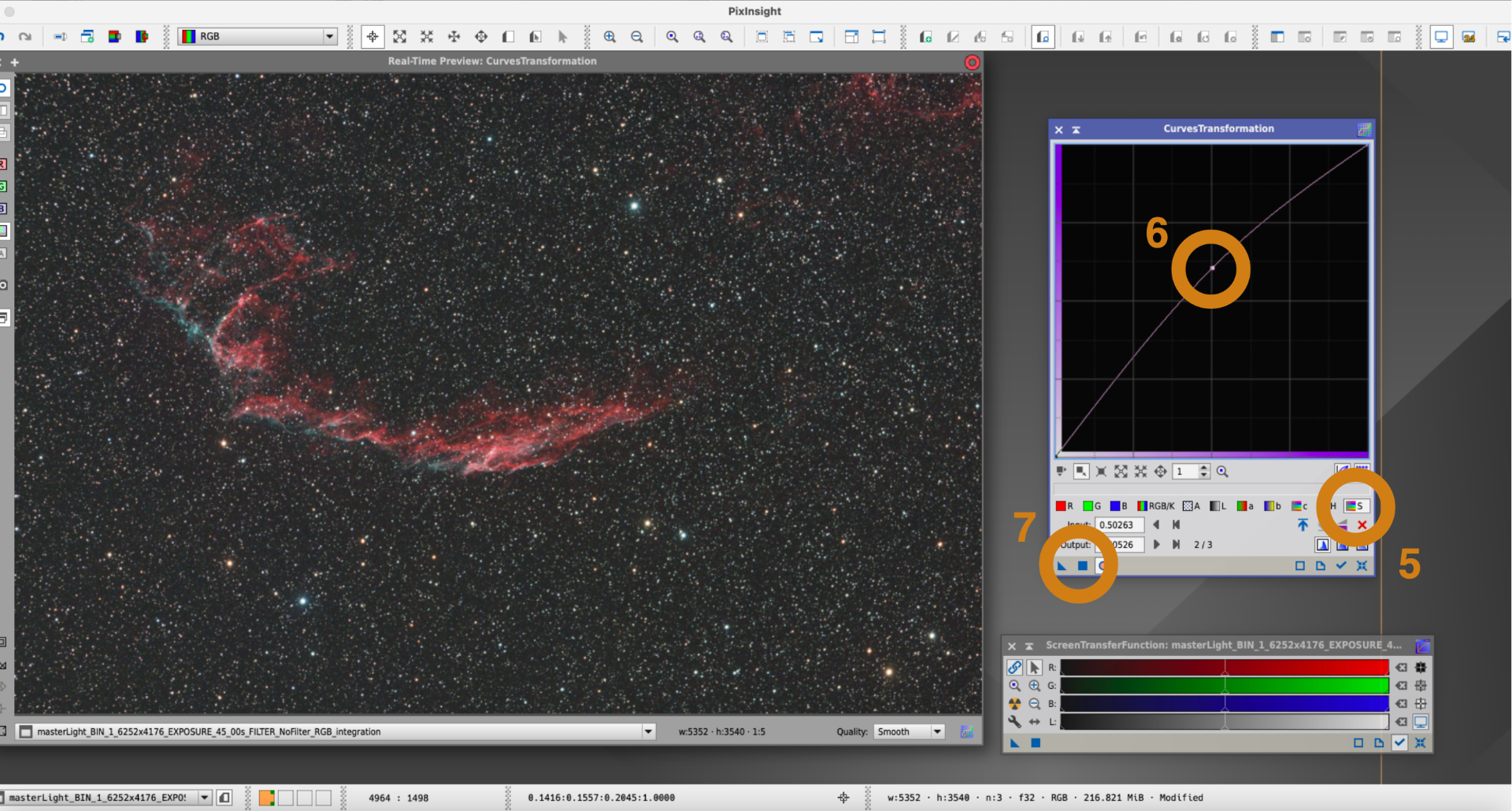Open the masterLight image dropdown in the status bar
Viewport: 1512px width, 811px height.
click(x=205, y=798)
